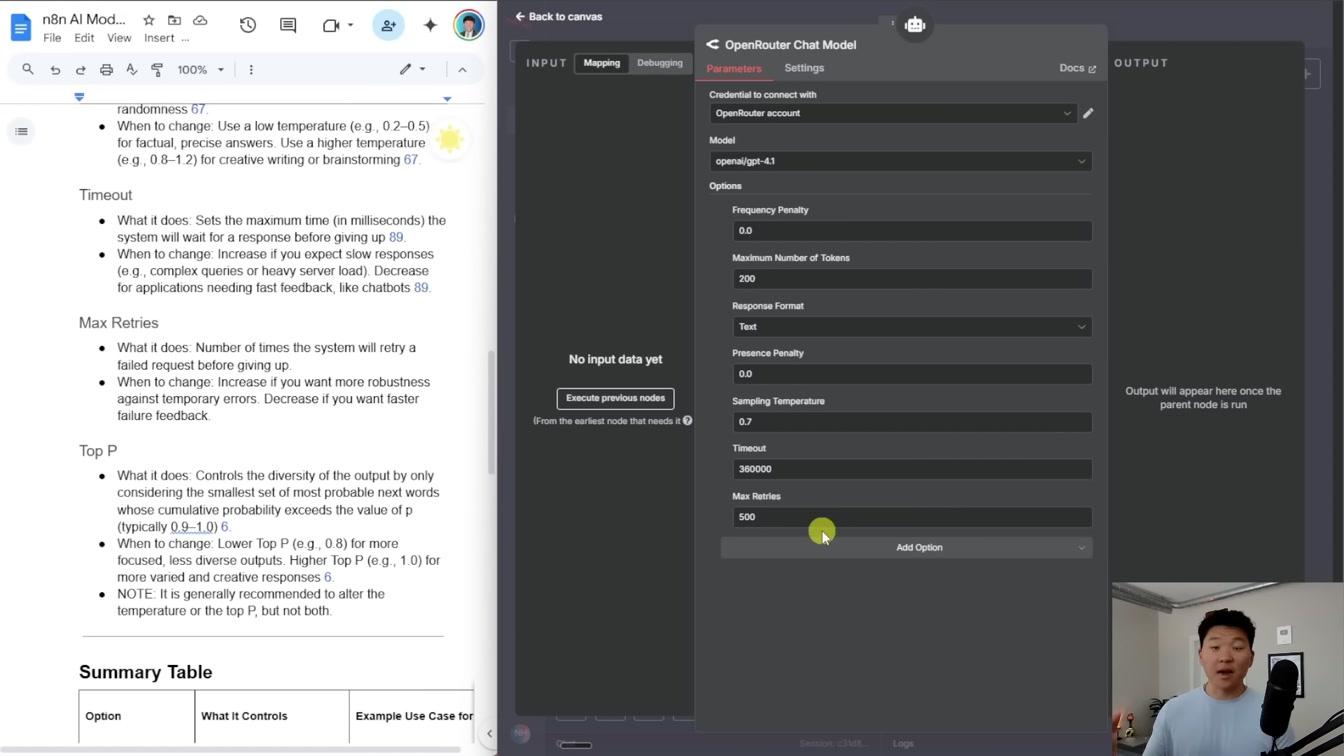The width and height of the screenshot is (1344, 756).
Task: Open Insert menu
Action: point(159,38)
